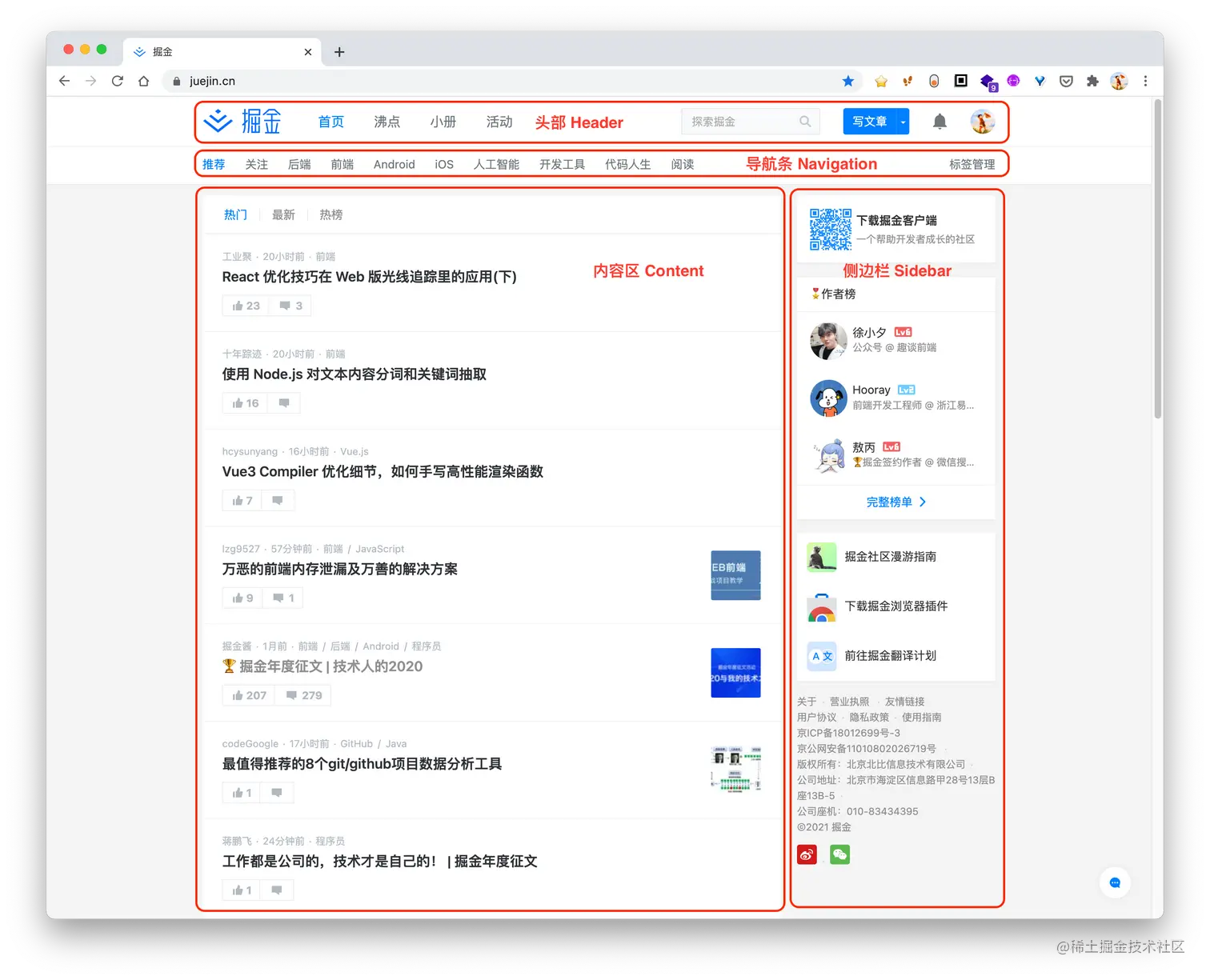
Task: Open the notifications bell
Action: (940, 121)
